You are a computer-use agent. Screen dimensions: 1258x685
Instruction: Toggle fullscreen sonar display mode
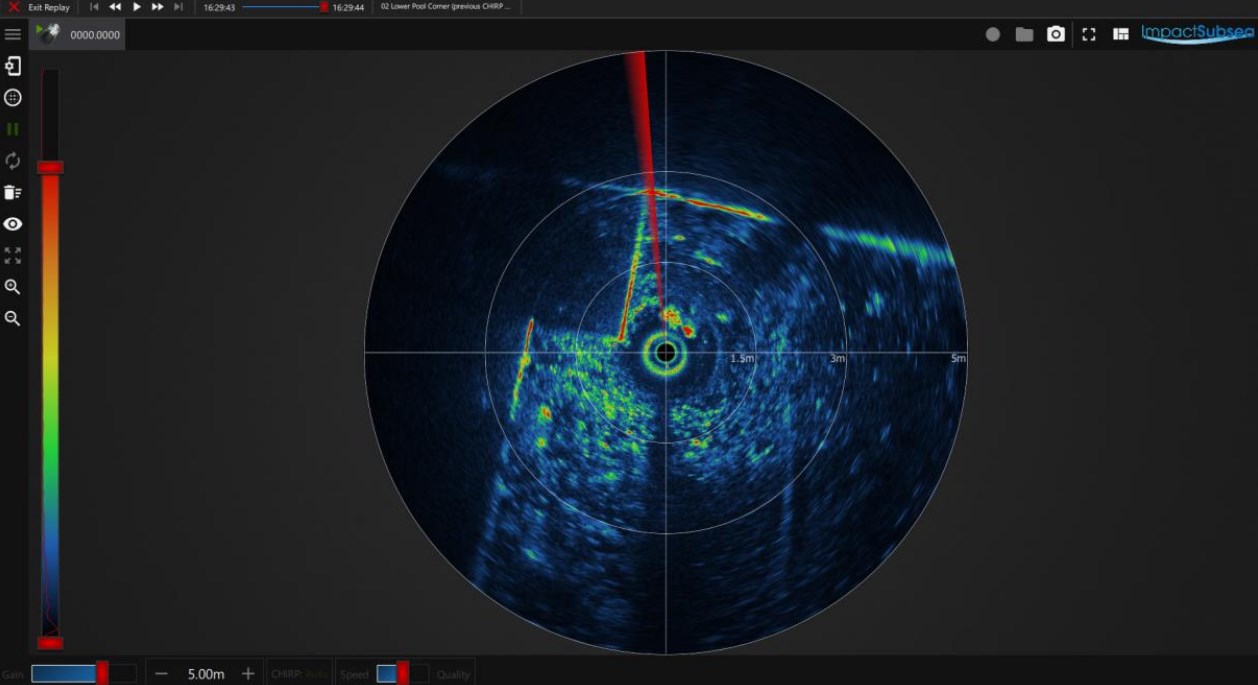[1089, 33]
